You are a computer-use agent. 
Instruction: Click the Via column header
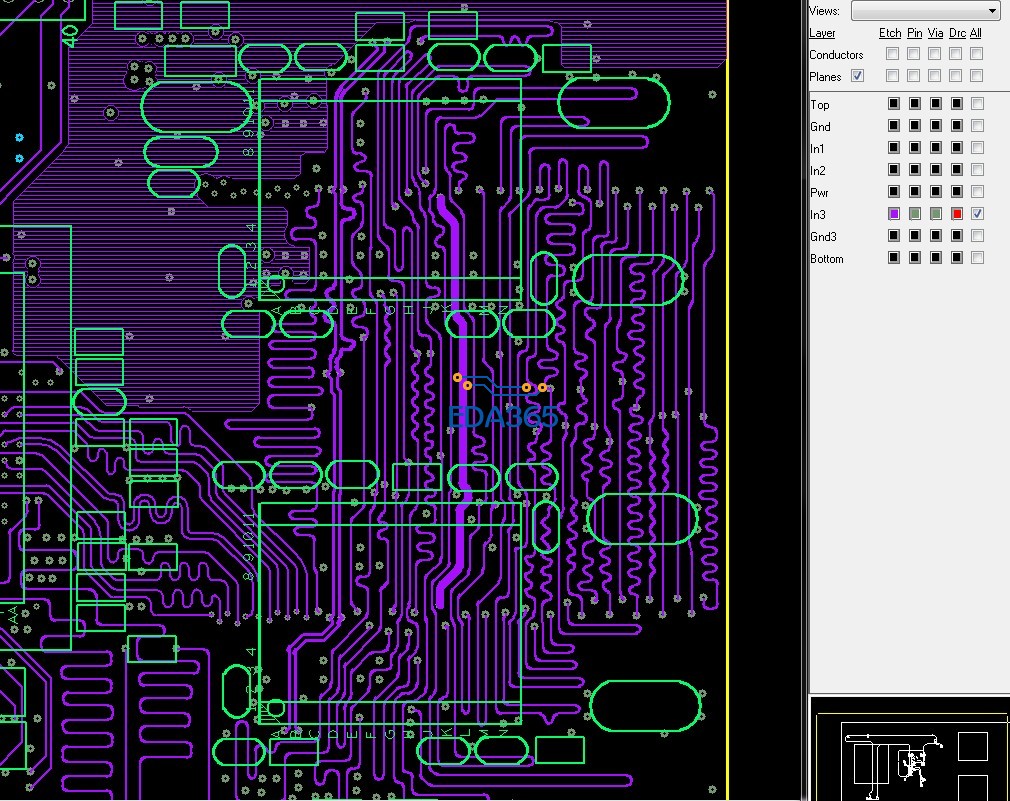tap(935, 33)
